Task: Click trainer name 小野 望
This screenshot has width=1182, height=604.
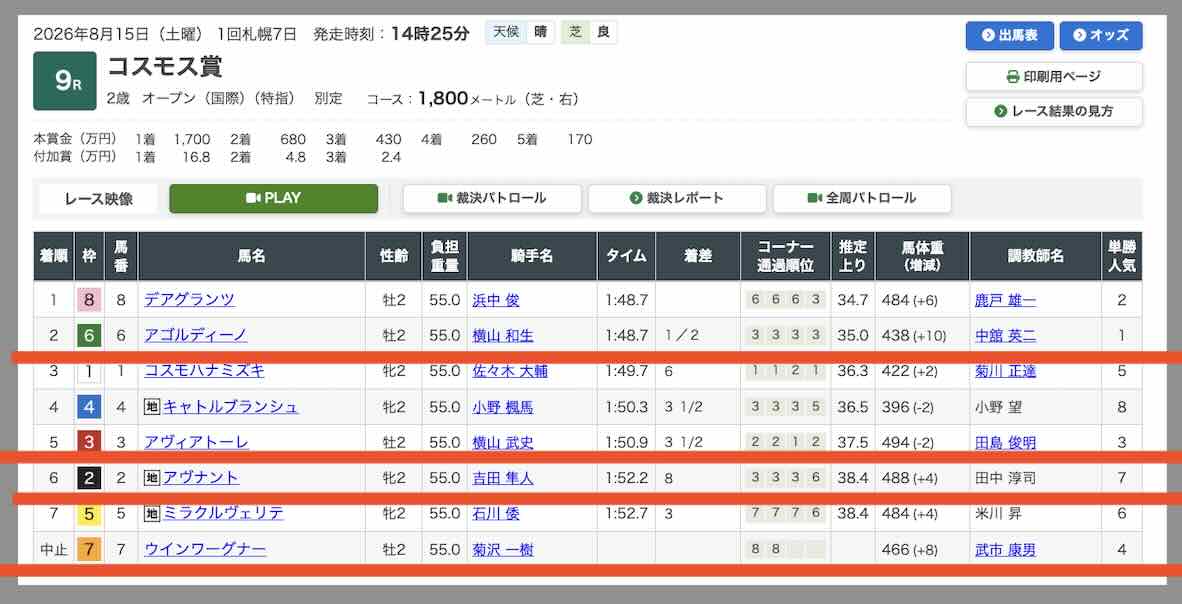Action: click(999, 407)
